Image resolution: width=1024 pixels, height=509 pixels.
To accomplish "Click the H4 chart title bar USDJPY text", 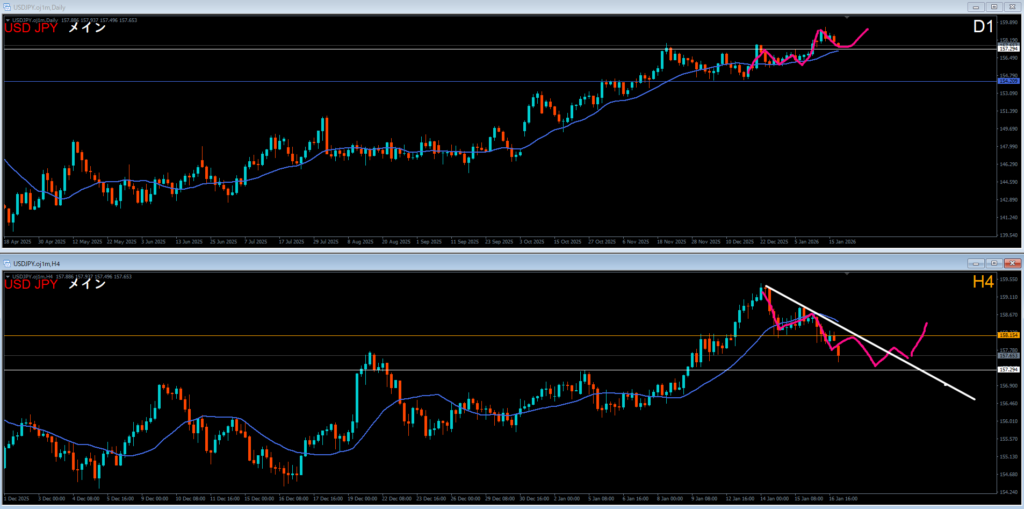I will [40, 261].
